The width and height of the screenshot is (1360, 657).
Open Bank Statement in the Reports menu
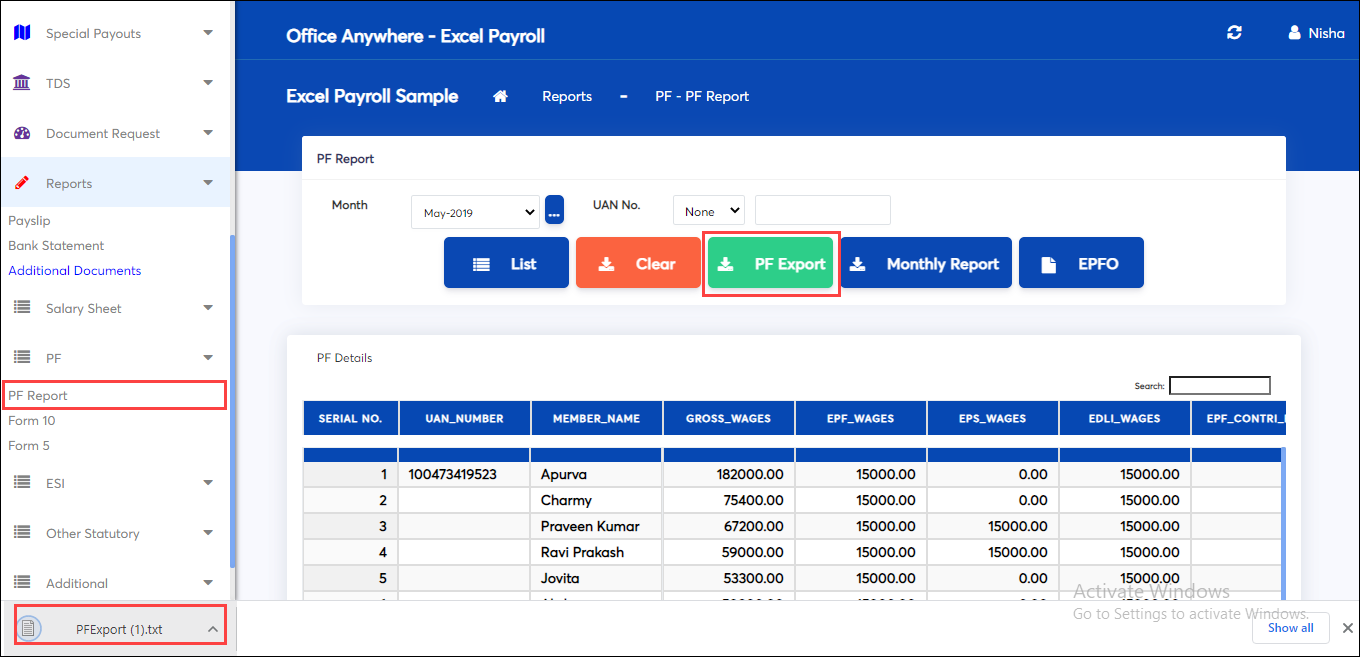56,245
